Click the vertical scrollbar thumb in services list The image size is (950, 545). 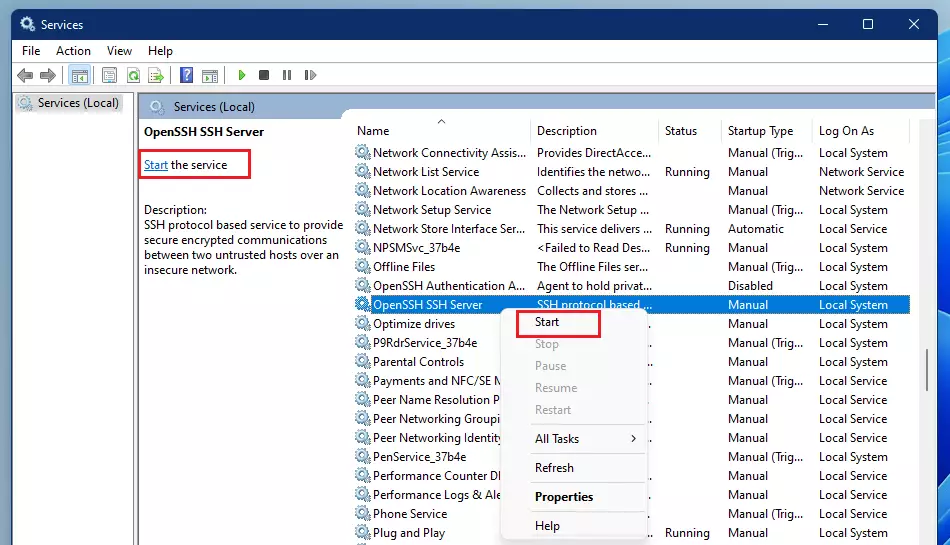click(x=926, y=370)
